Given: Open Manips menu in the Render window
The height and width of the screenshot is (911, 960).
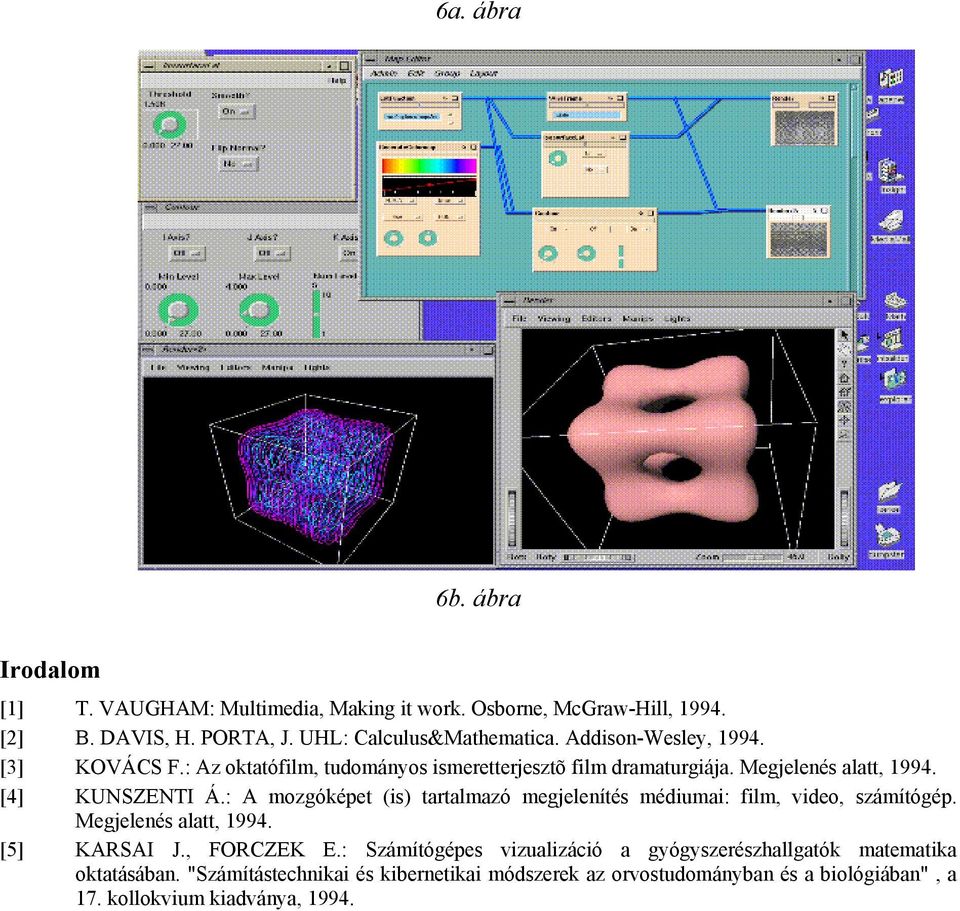Looking at the screenshot, I should (637, 319).
